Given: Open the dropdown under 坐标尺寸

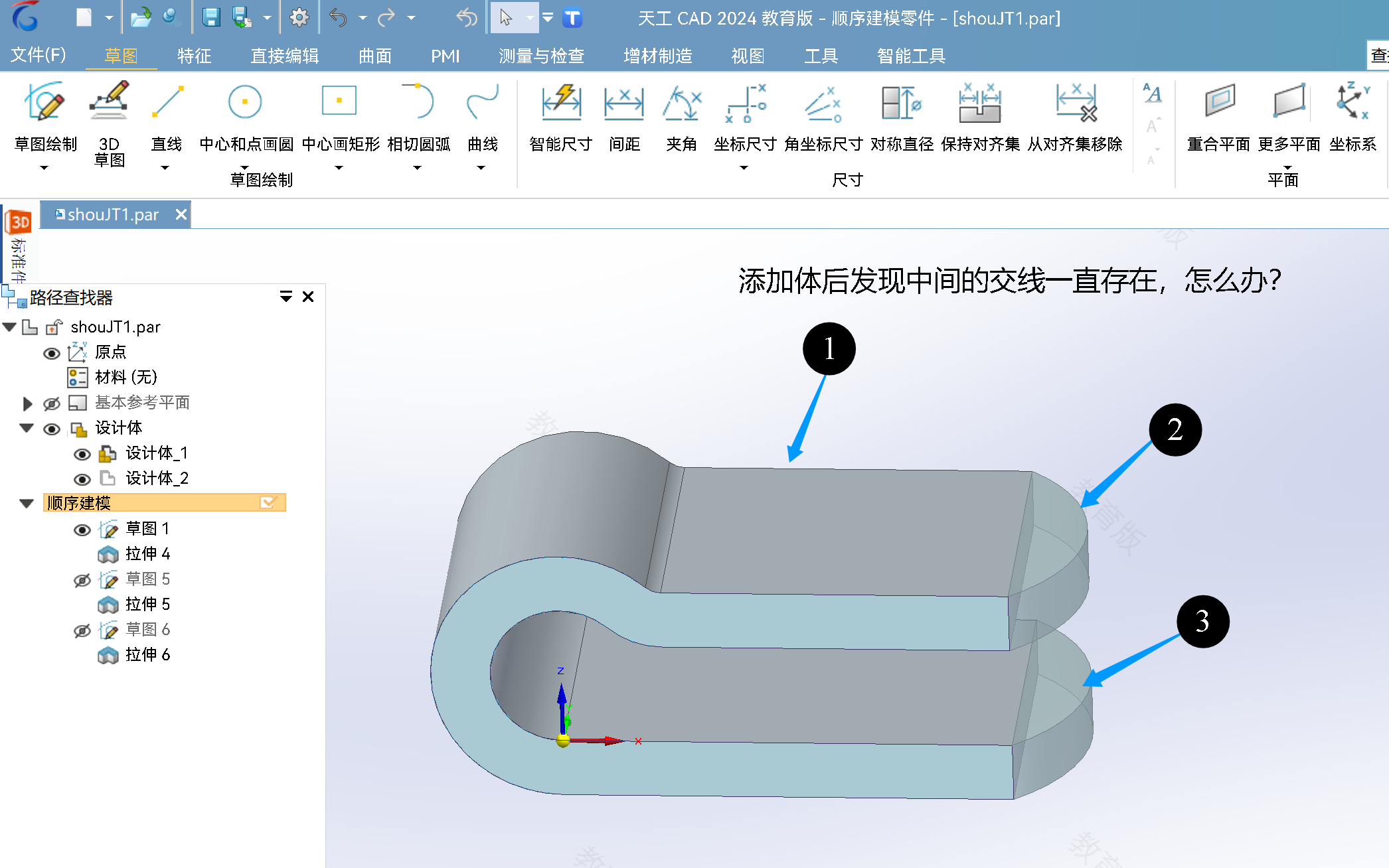Looking at the screenshot, I should [744, 168].
